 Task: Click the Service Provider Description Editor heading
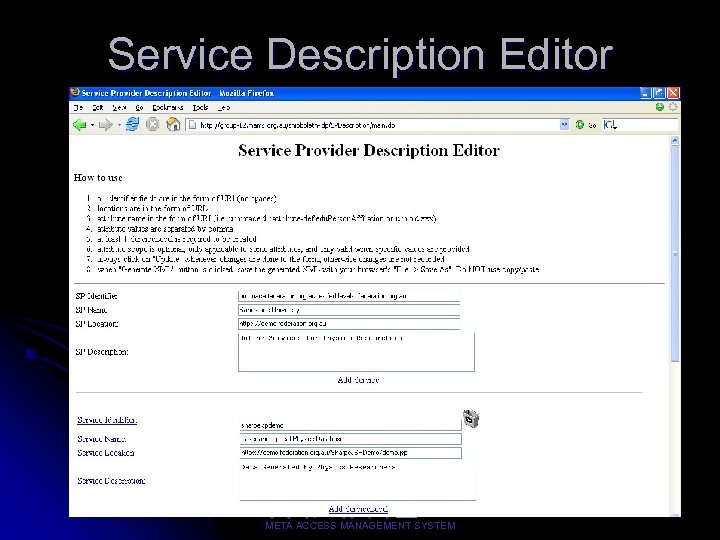(x=369, y=151)
